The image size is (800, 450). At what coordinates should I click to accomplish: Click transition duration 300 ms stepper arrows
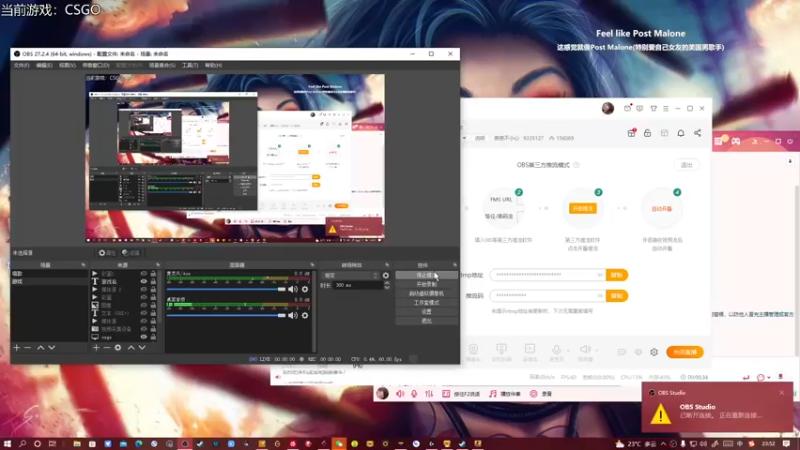(x=387, y=285)
